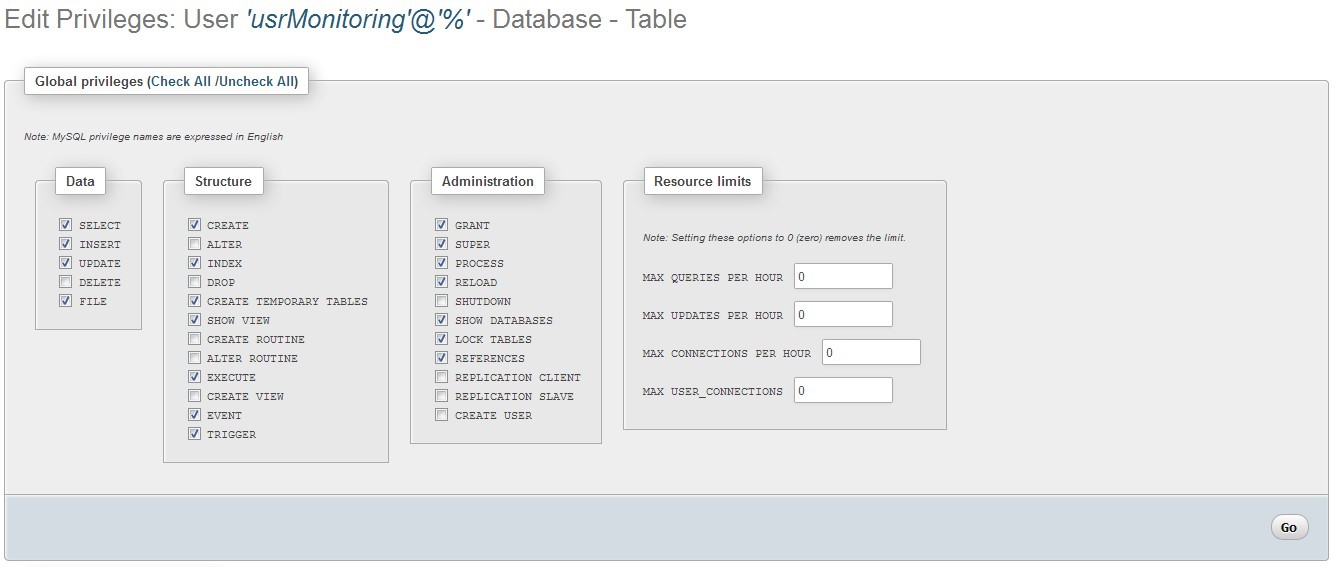The image size is (1335, 567).
Task: Uncheck CREATE TEMPORARY TABLES privilege
Action: [x=194, y=301]
